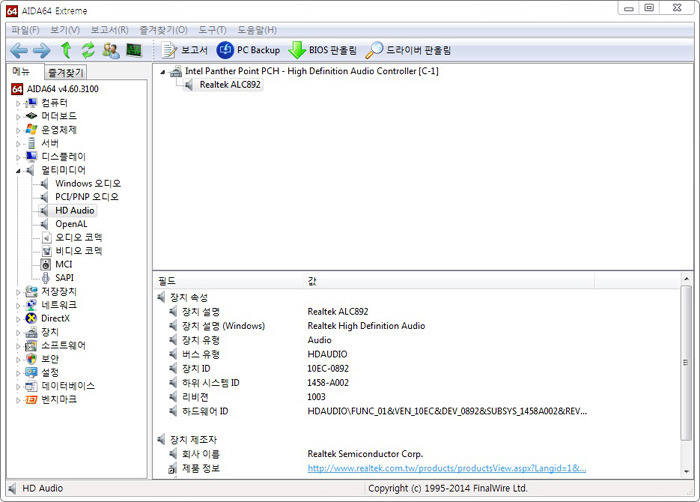Image resolution: width=700 pixels, height=502 pixels.
Task: Click the 메인보드 motherboard icon
Action: 31,116
